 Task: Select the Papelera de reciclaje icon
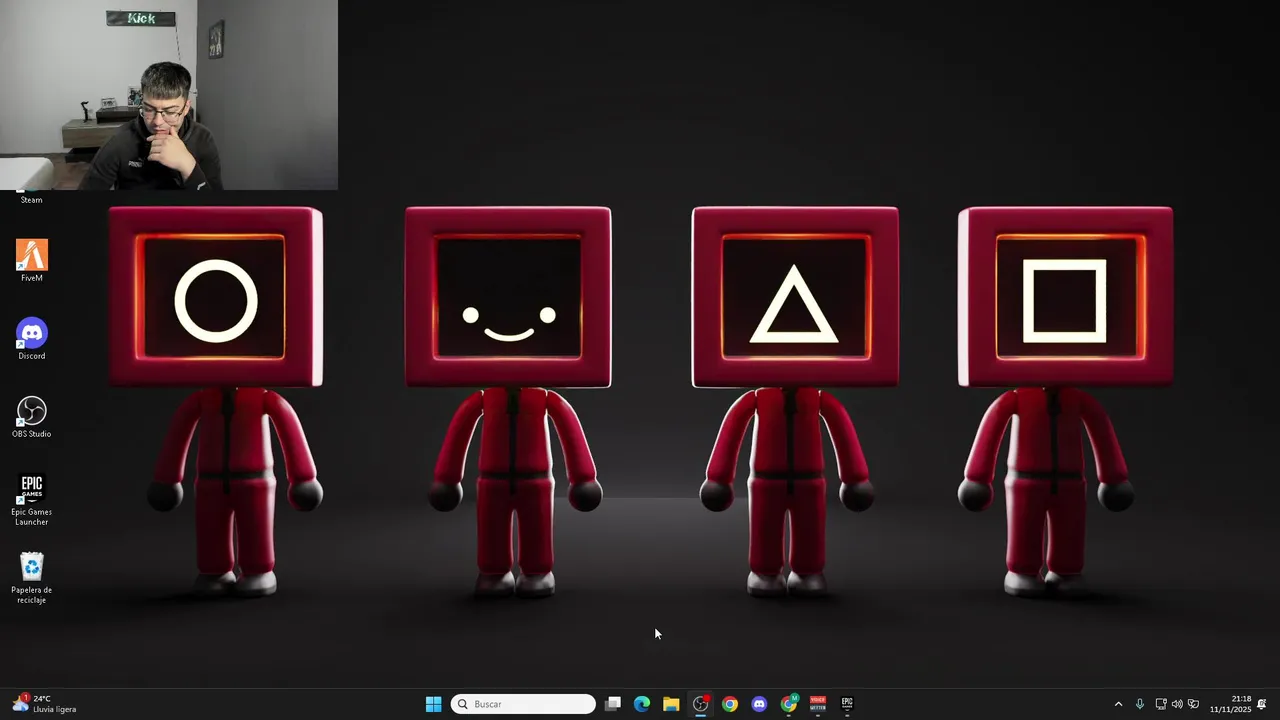click(x=32, y=577)
